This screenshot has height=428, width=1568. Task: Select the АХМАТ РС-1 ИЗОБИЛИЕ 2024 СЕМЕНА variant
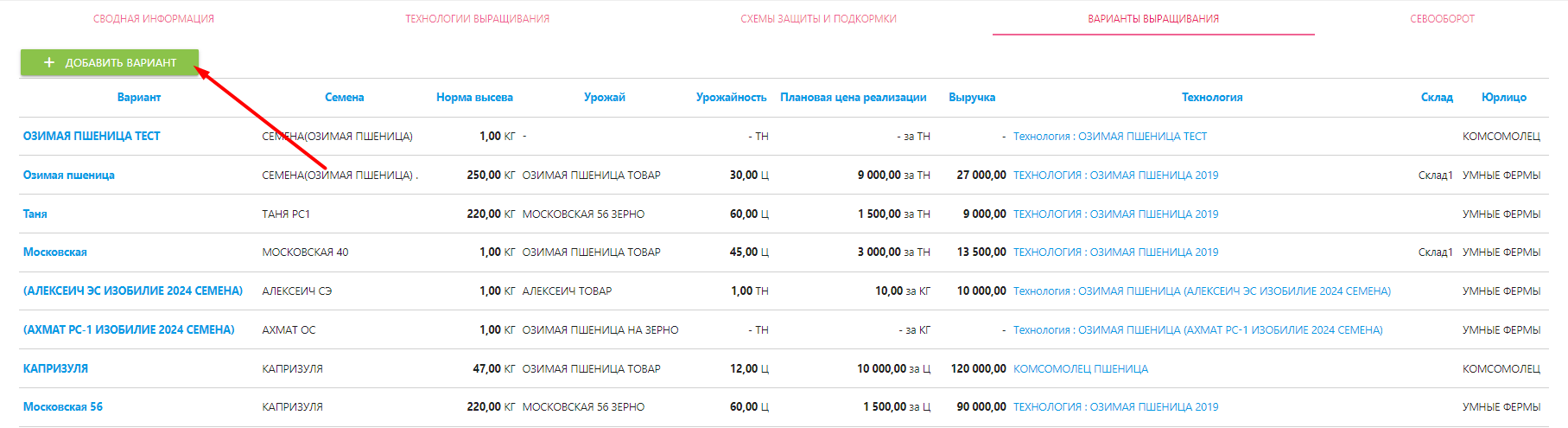coord(129,330)
